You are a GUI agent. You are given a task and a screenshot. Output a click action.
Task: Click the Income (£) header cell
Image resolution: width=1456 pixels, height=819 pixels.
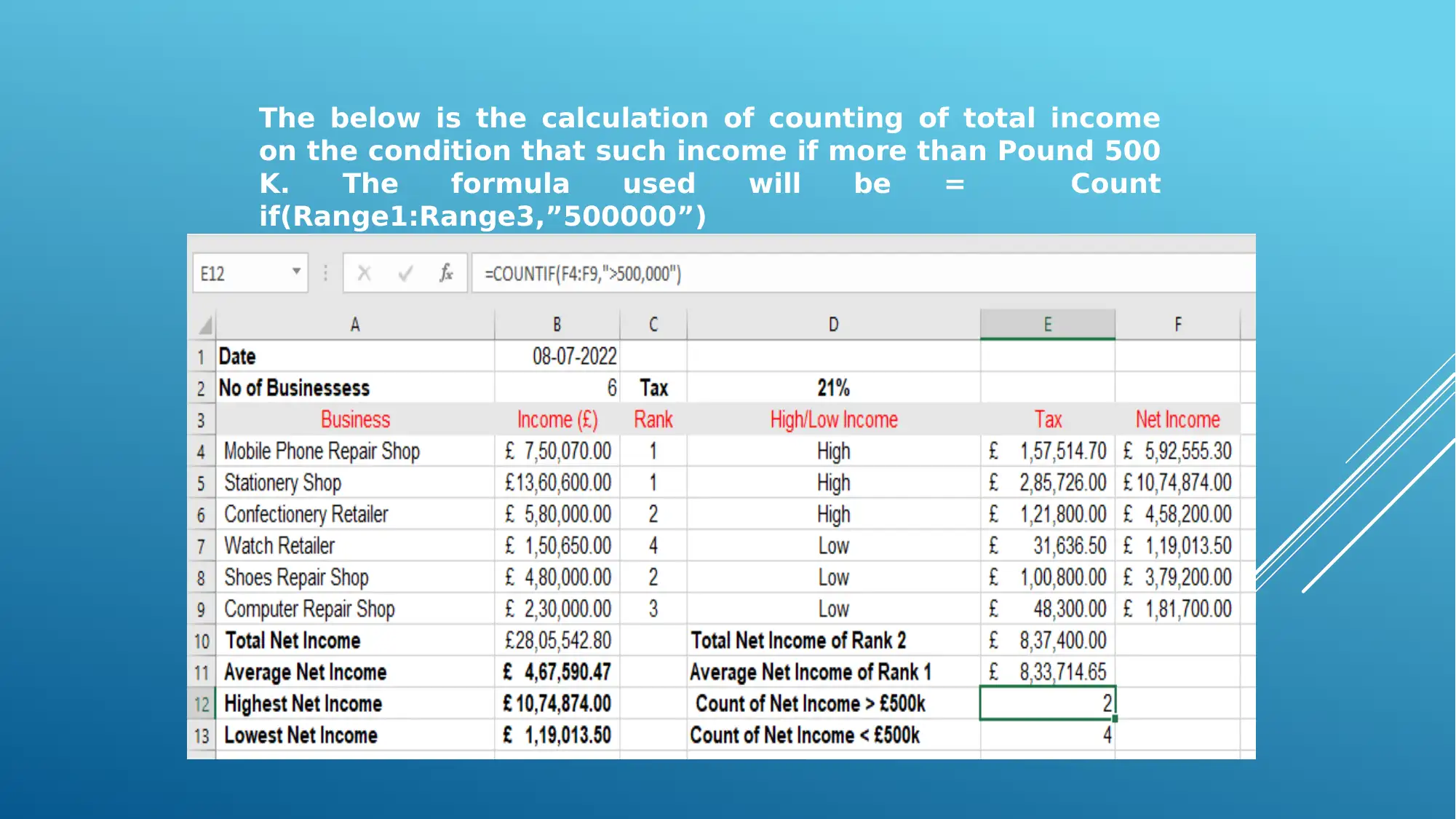(557, 420)
